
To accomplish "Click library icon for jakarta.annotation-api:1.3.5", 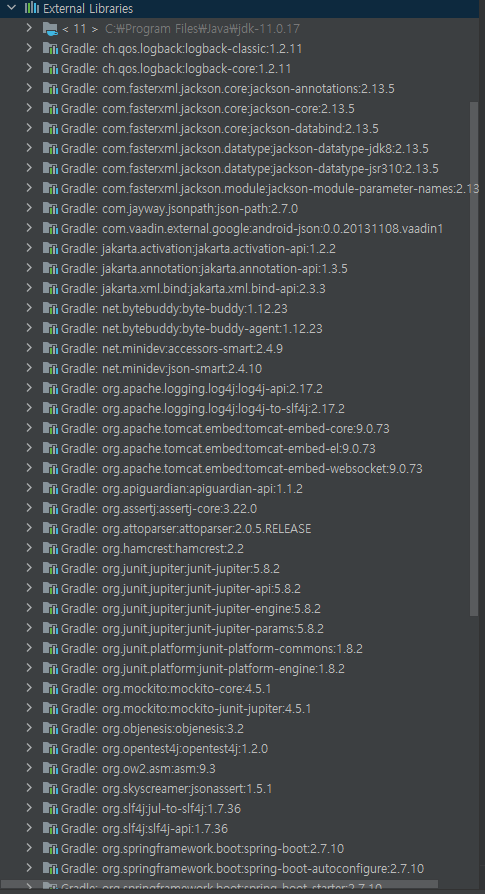I will pyautogui.click(x=51, y=268).
